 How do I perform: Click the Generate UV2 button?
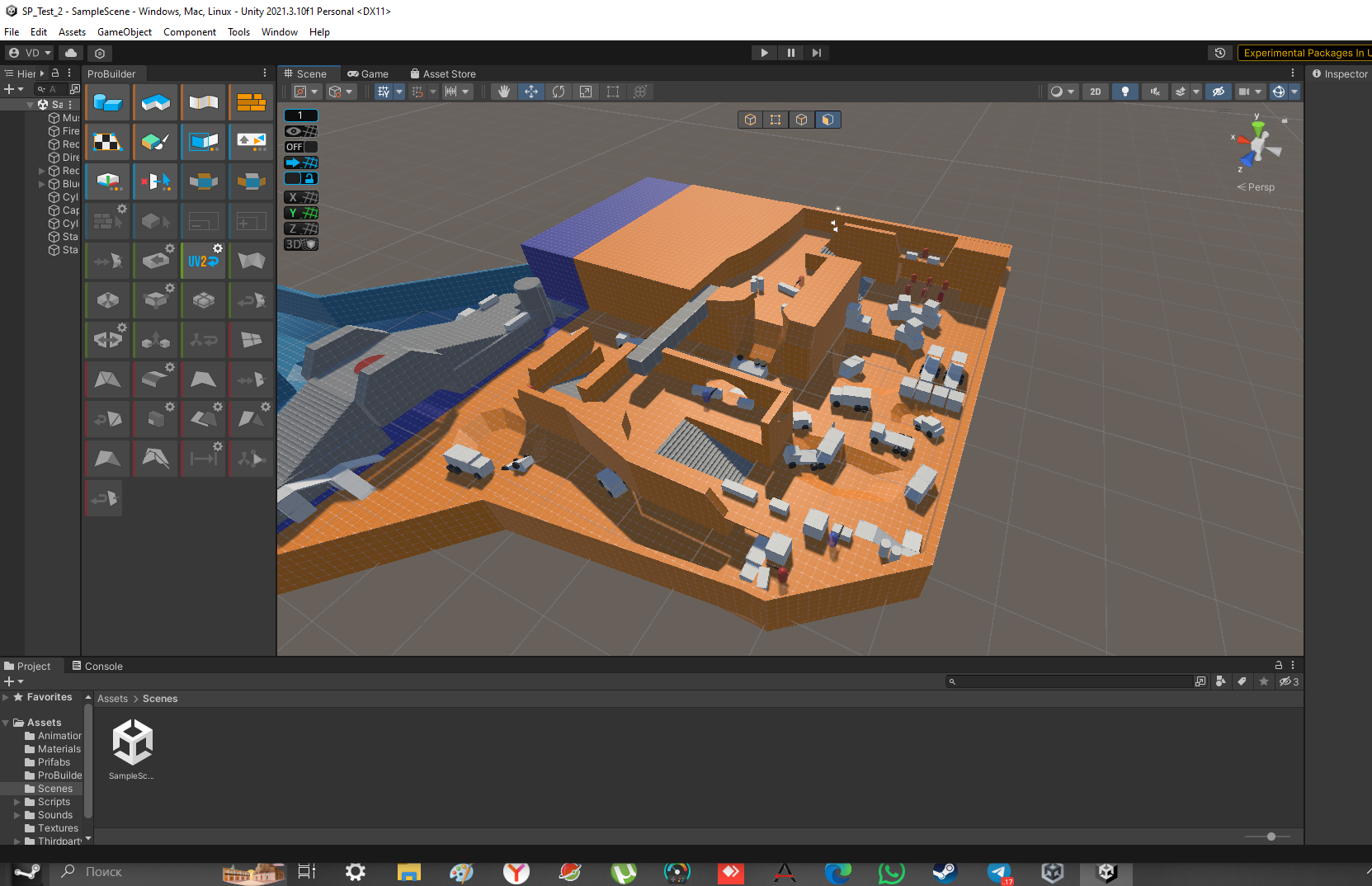203,261
